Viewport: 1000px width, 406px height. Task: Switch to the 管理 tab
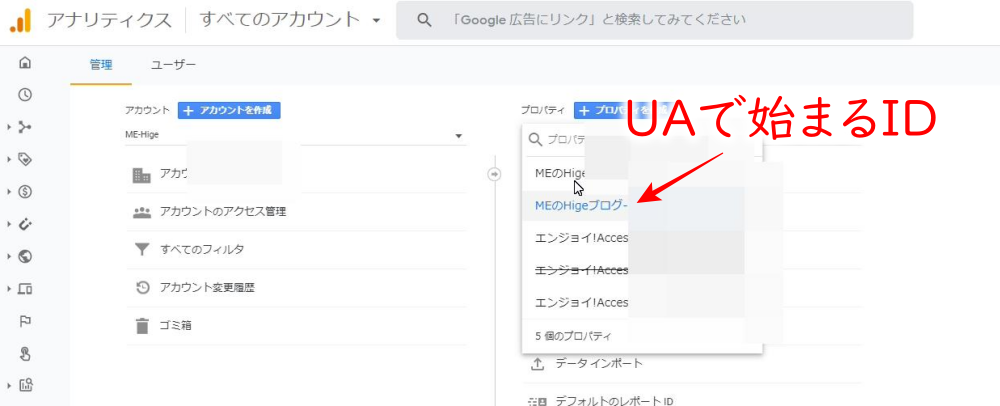click(101, 64)
